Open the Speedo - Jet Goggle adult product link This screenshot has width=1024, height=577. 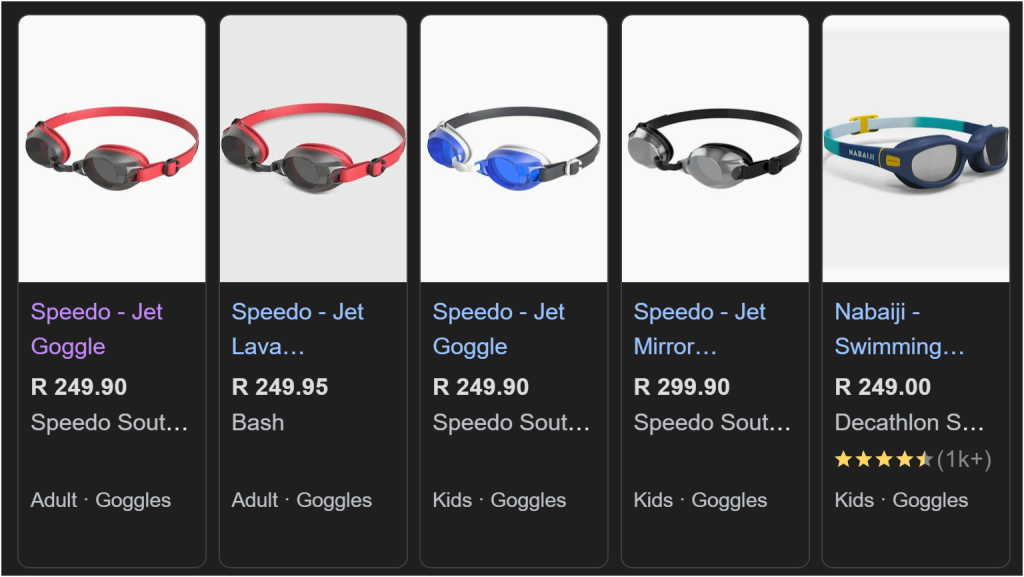(95, 329)
